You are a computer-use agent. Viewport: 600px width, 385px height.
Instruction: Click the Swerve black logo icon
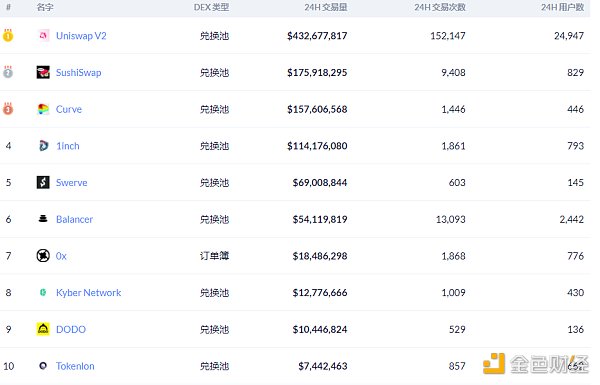point(43,182)
